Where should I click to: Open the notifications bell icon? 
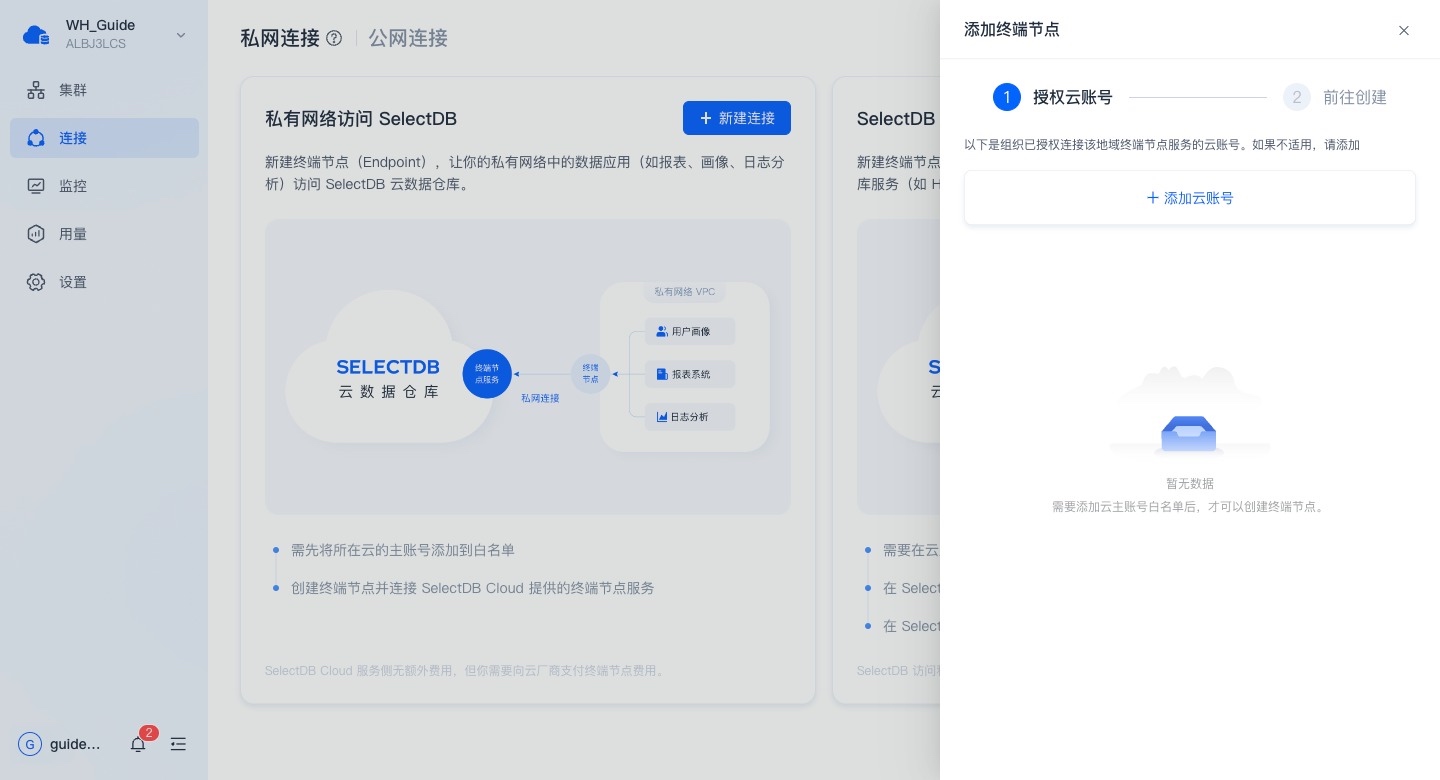coord(138,744)
